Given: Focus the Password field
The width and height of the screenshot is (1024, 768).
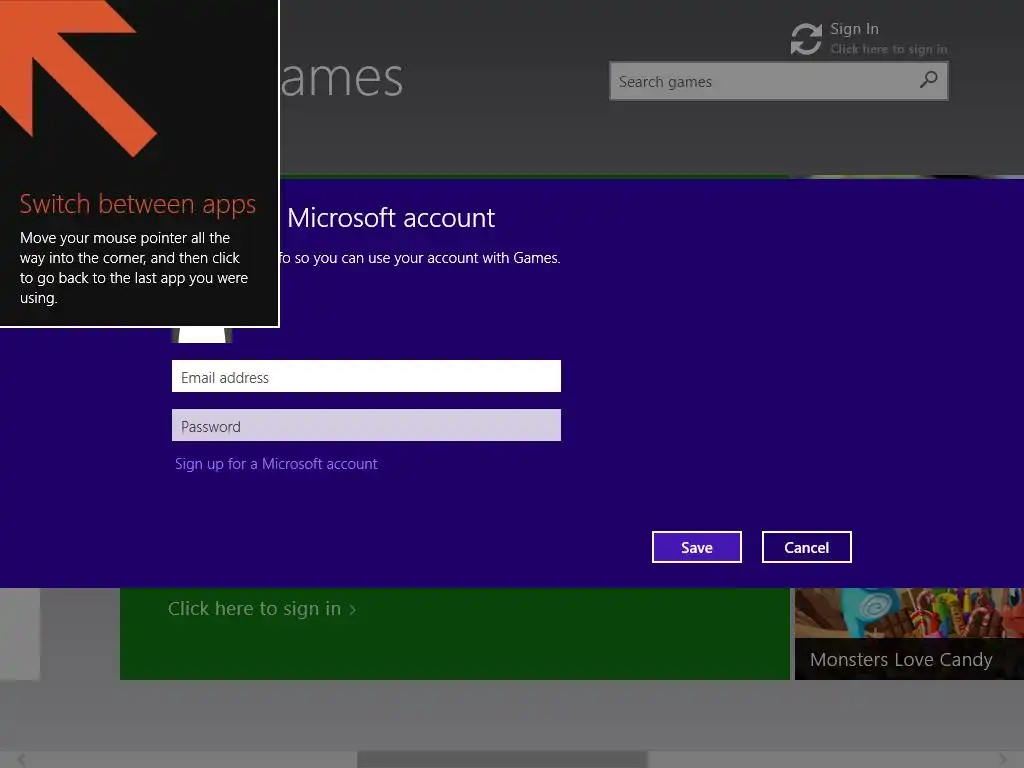Looking at the screenshot, I should (366, 425).
